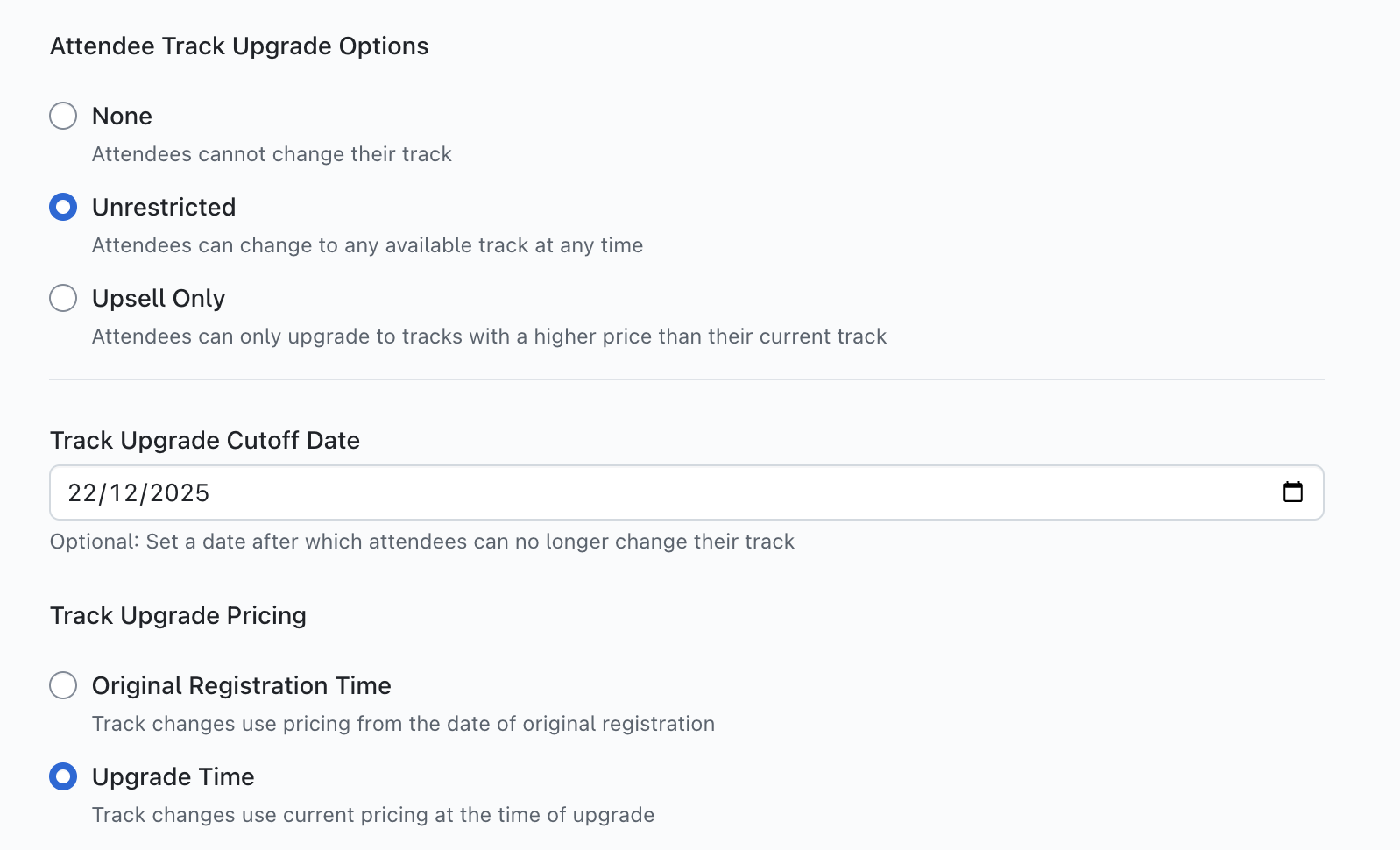The height and width of the screenshot is (850, 1400).
Task: Click the 'Attendee Track Upgrade Options' heading
Action: (x=239, y=46)
